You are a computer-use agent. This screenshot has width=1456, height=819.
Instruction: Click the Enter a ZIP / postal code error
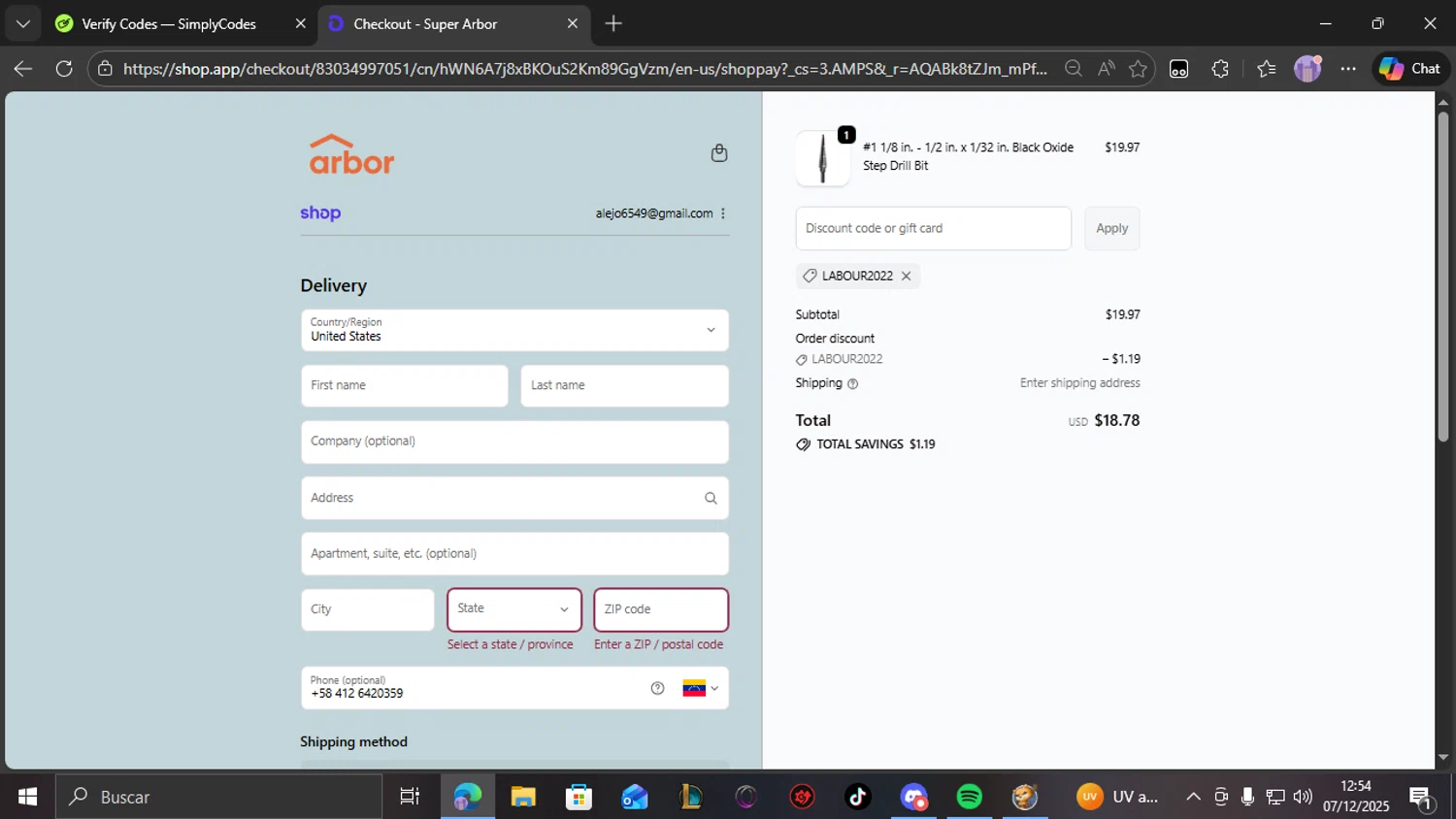[659, 644]
